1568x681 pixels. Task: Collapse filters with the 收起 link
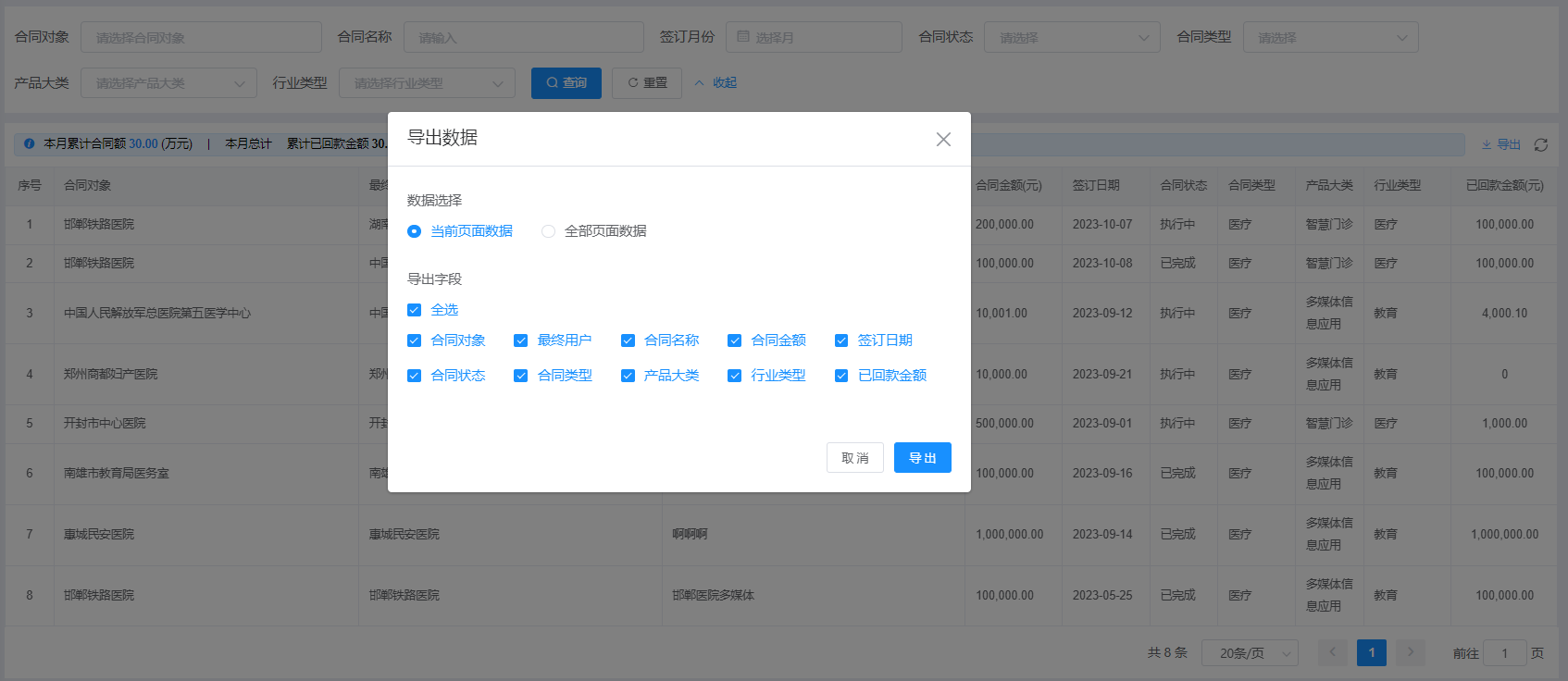[x=716, y=83]
